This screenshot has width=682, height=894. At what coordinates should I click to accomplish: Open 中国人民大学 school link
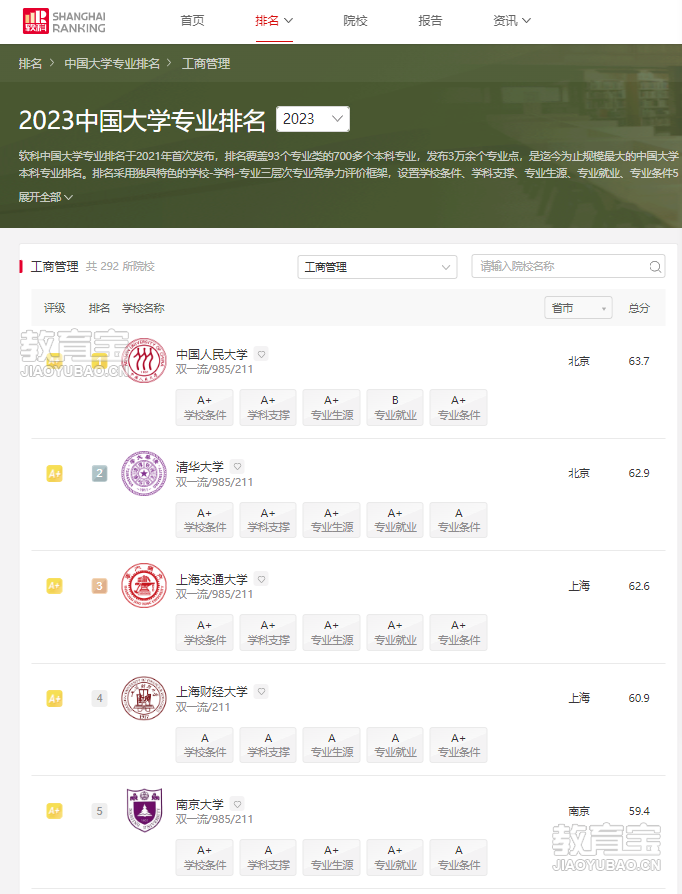(212, 354)
